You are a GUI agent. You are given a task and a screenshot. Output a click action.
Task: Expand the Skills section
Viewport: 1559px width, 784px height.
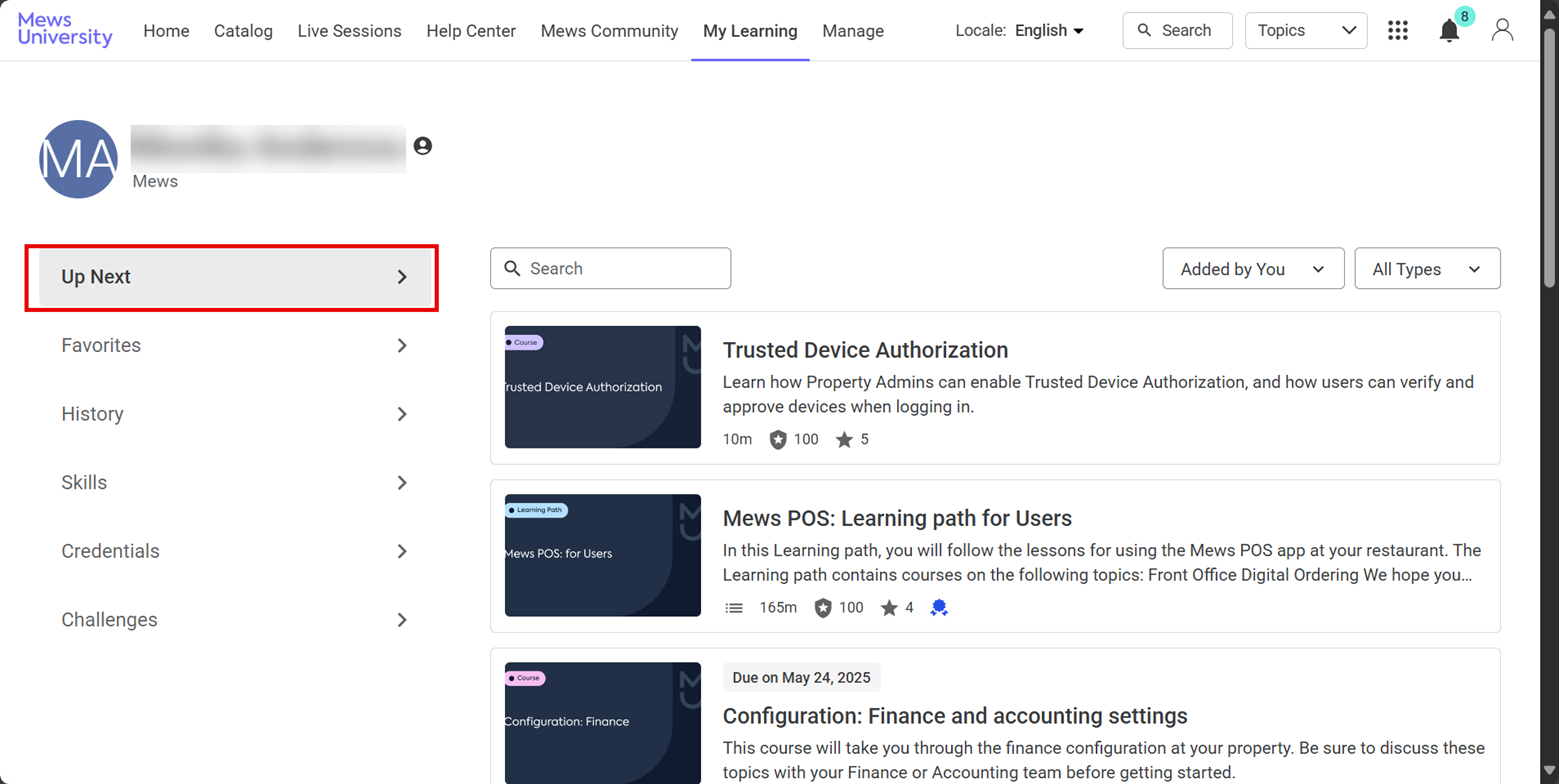click(235, 483)
